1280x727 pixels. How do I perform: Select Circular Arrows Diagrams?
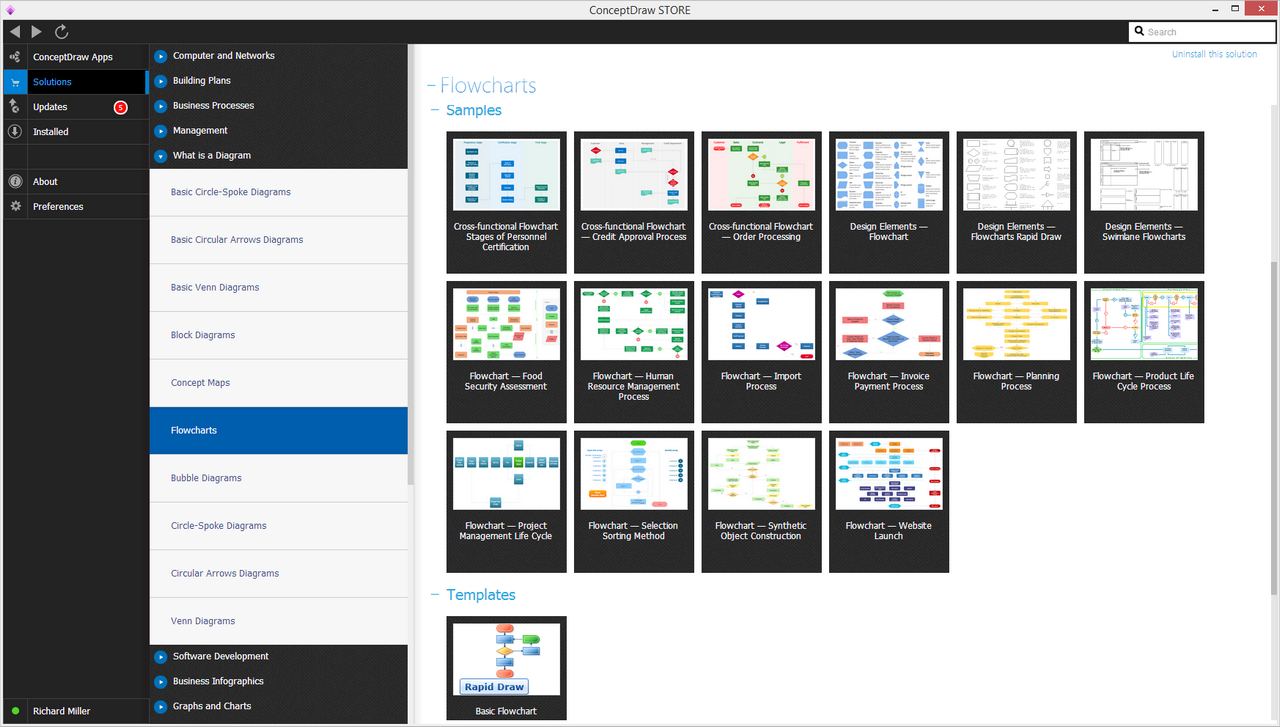click(x=279, y=574)
